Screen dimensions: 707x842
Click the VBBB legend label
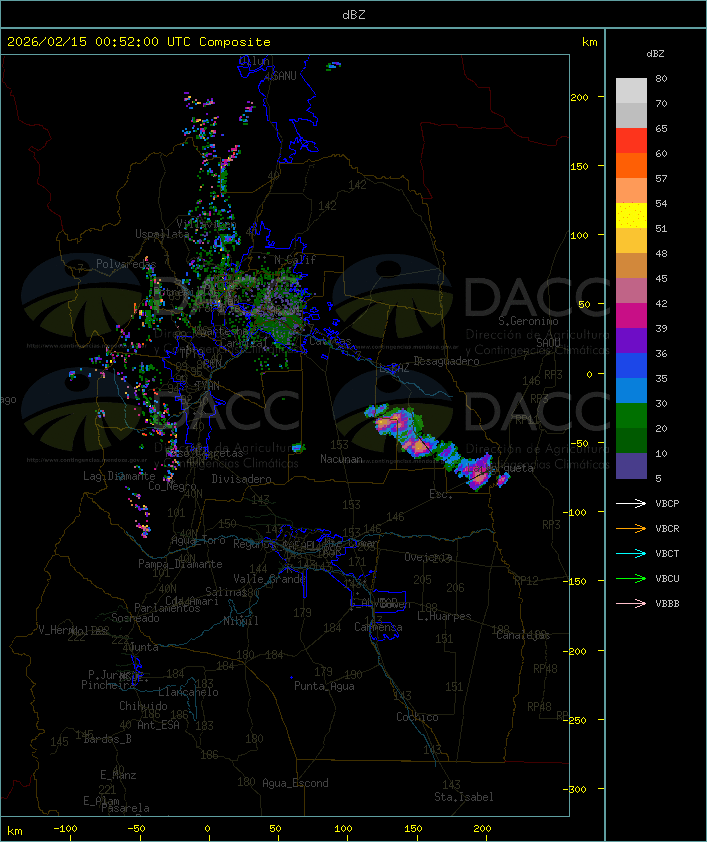[667, 604]
